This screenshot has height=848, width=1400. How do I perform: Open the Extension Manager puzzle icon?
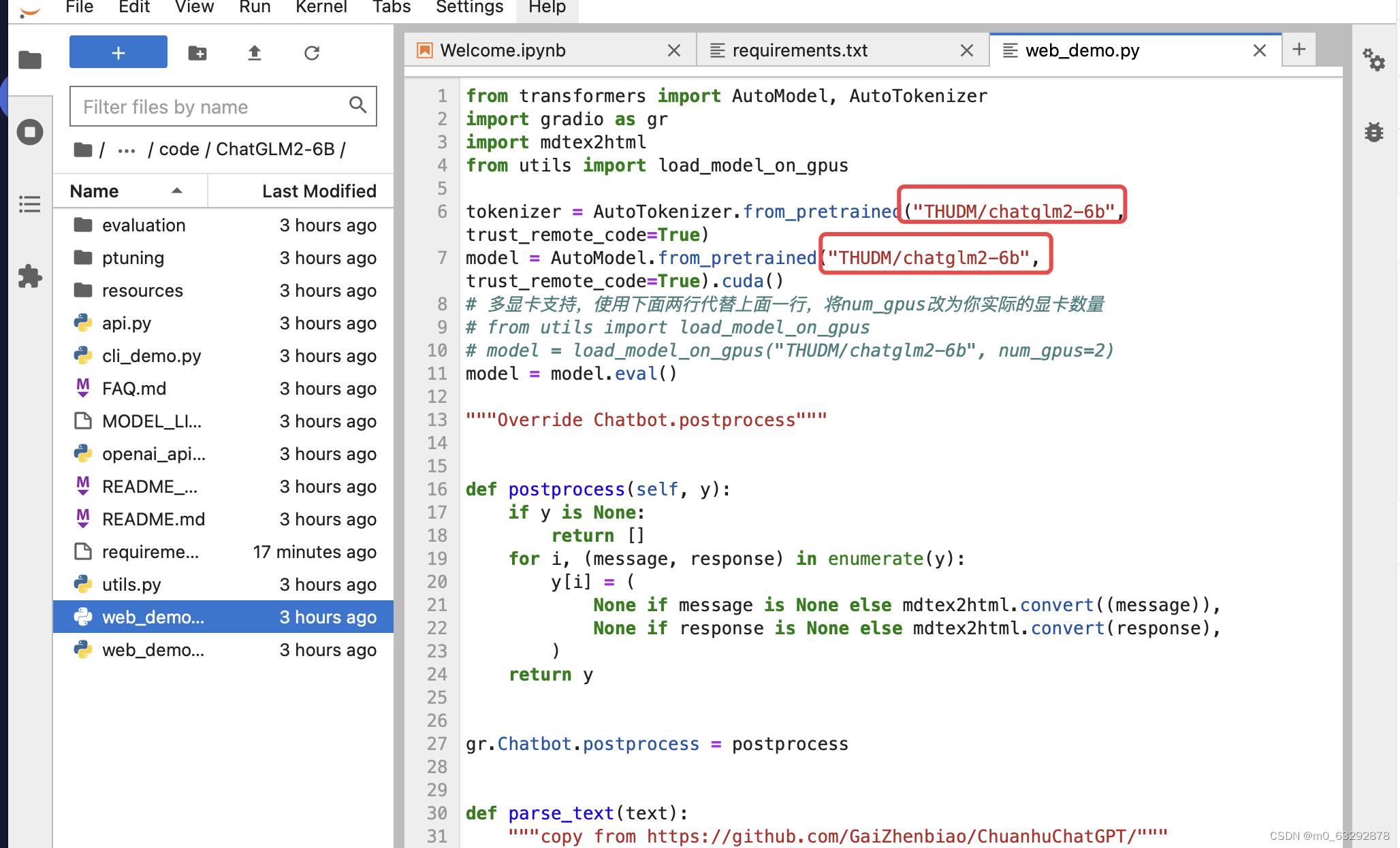(x=30, y=276)
